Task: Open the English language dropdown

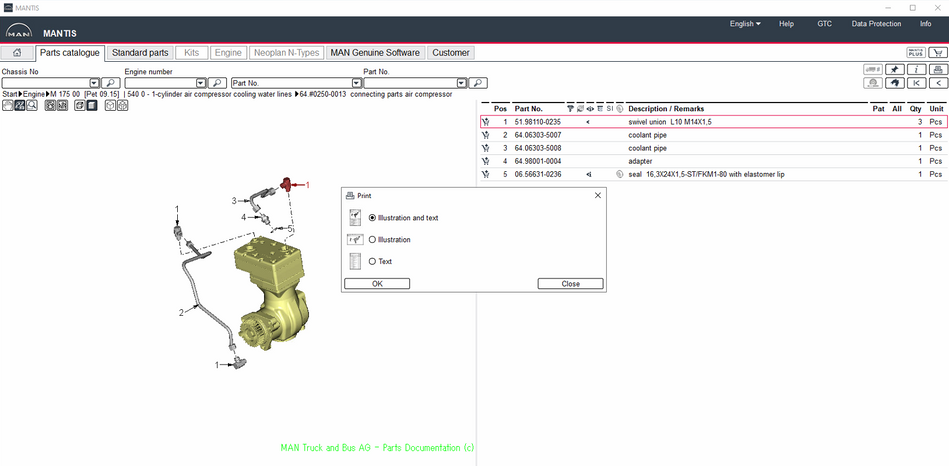Action: 745,24
